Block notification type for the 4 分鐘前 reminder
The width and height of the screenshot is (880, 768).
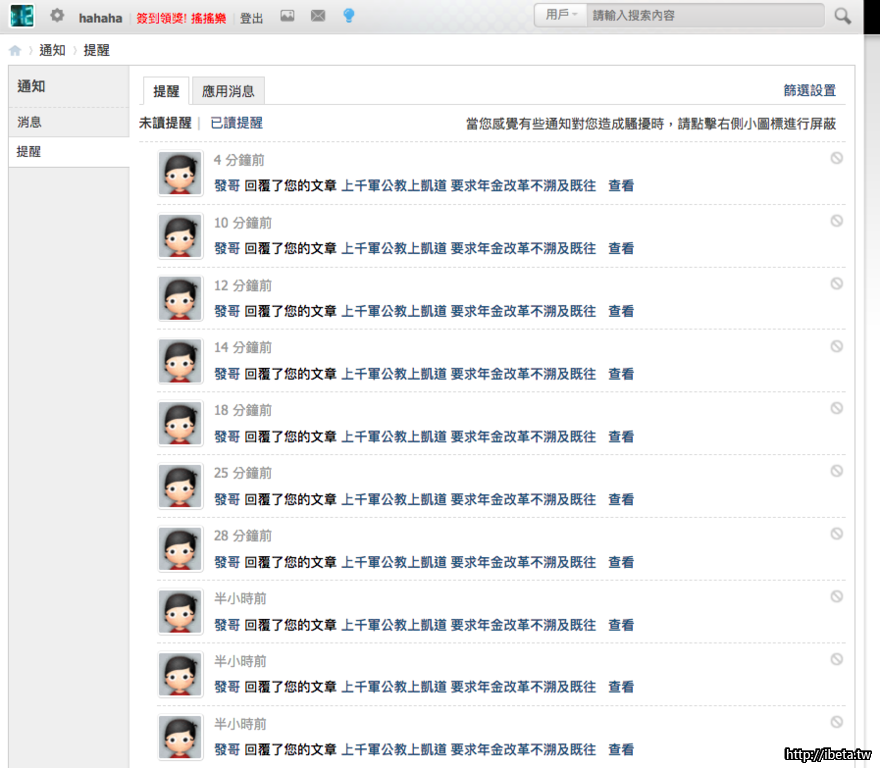pyautogui.click(x=836, y=158)
